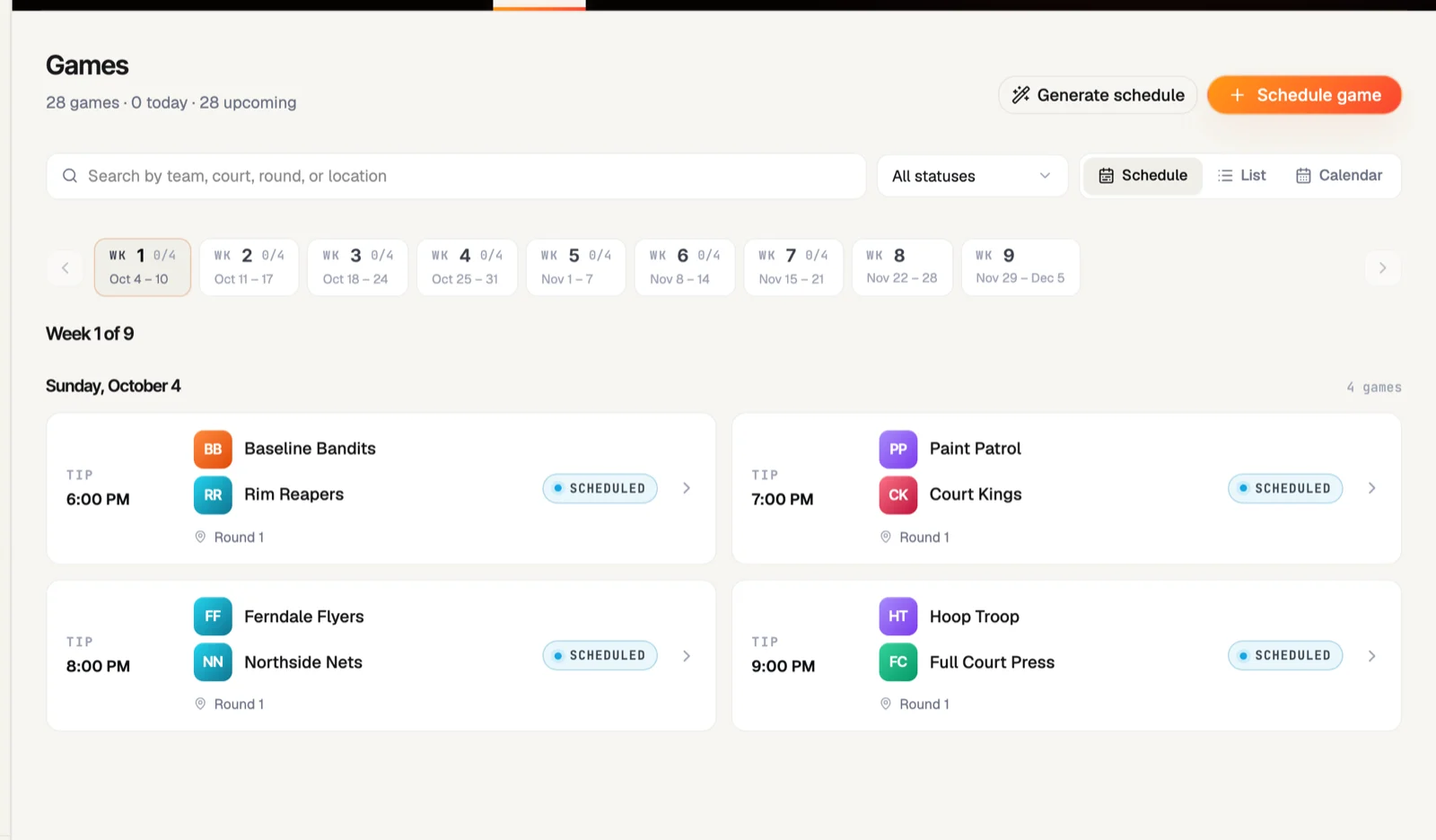The image size is (1436, 840).
Task: Click Scheduled status on the 9:00 PM game
Action: tap(1285, 655)
